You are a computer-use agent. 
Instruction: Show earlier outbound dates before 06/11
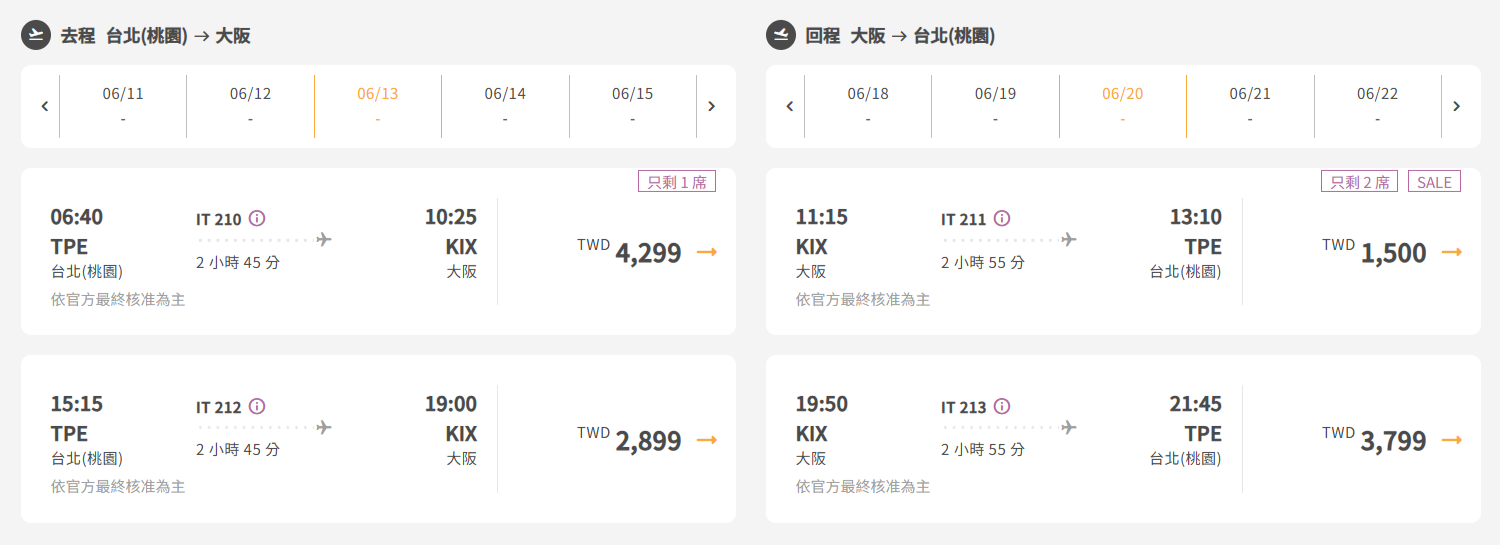pos(44,106)
